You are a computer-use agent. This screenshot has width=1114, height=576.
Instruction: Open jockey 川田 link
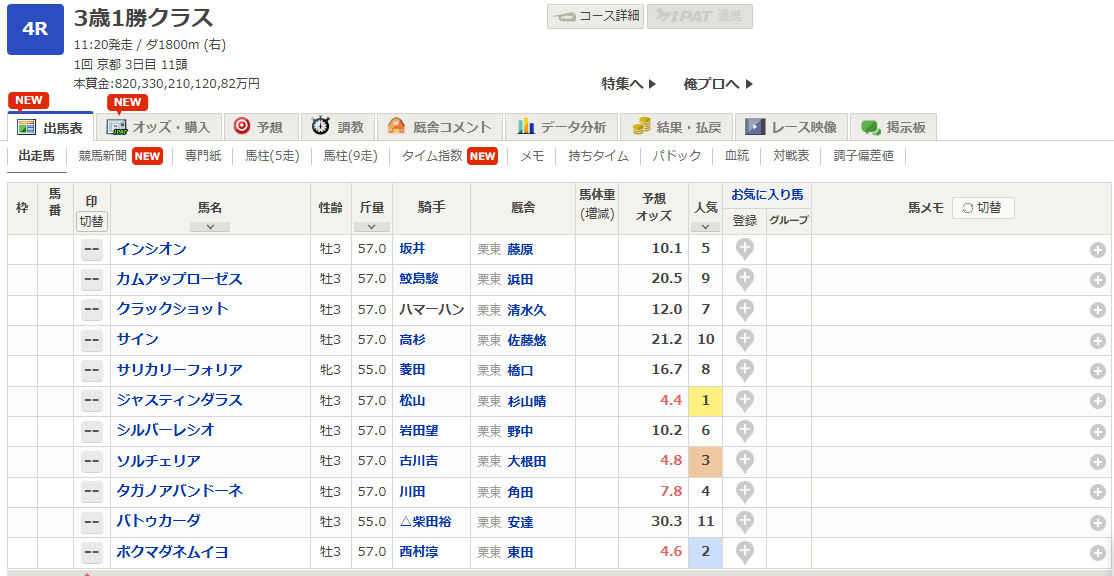tap(412, 491)
